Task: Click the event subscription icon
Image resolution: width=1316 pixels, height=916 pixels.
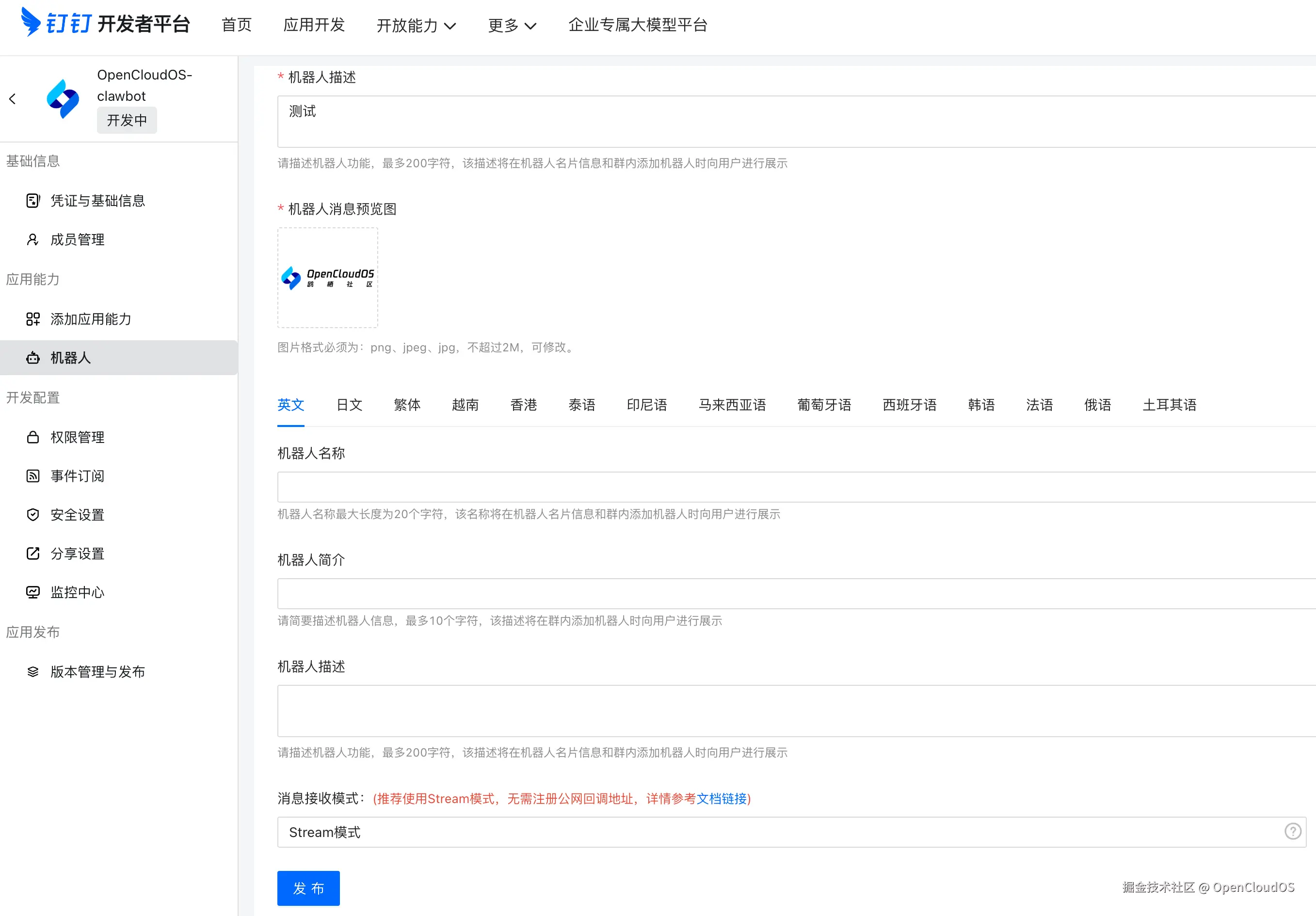Action: (x=32, y=476)
